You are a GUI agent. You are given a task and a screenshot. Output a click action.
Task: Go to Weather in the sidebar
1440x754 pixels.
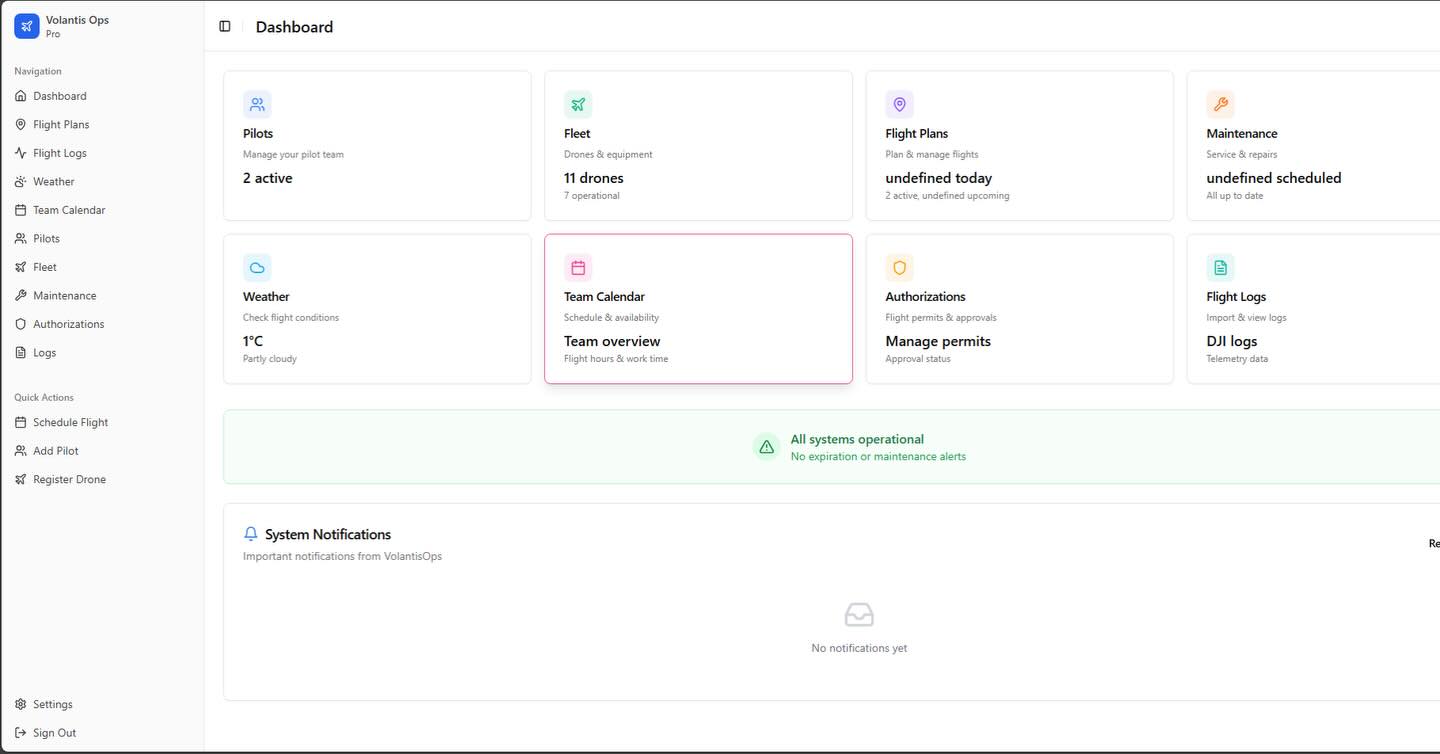tap(53, 182)
